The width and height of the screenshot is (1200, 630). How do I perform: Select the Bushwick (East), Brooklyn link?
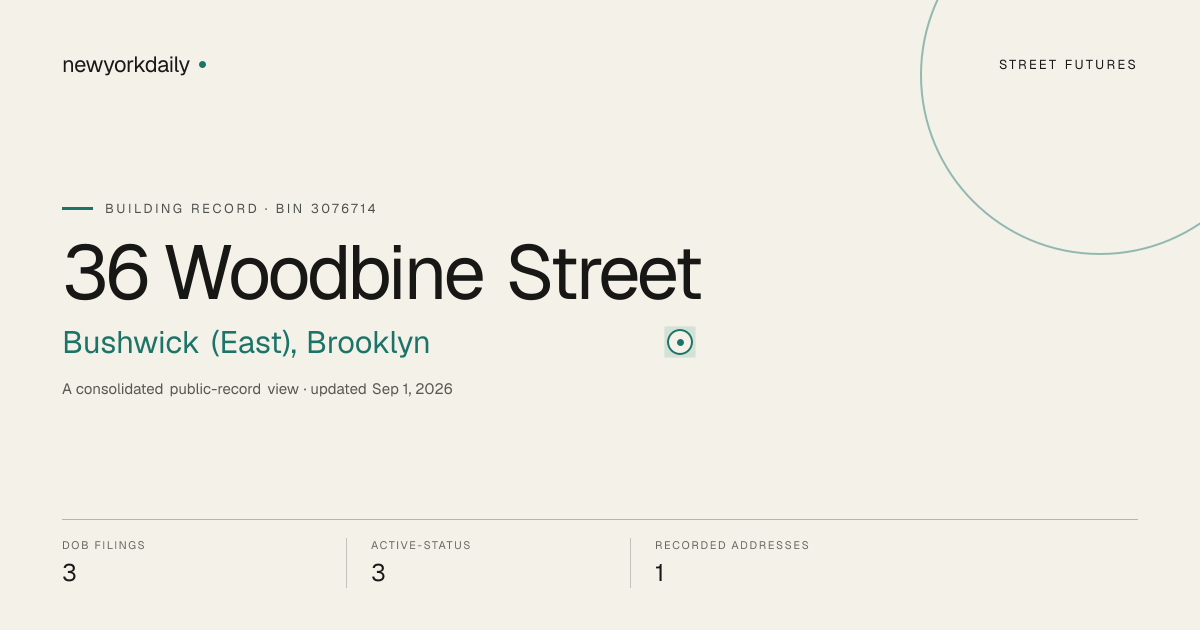click(246, 343)
